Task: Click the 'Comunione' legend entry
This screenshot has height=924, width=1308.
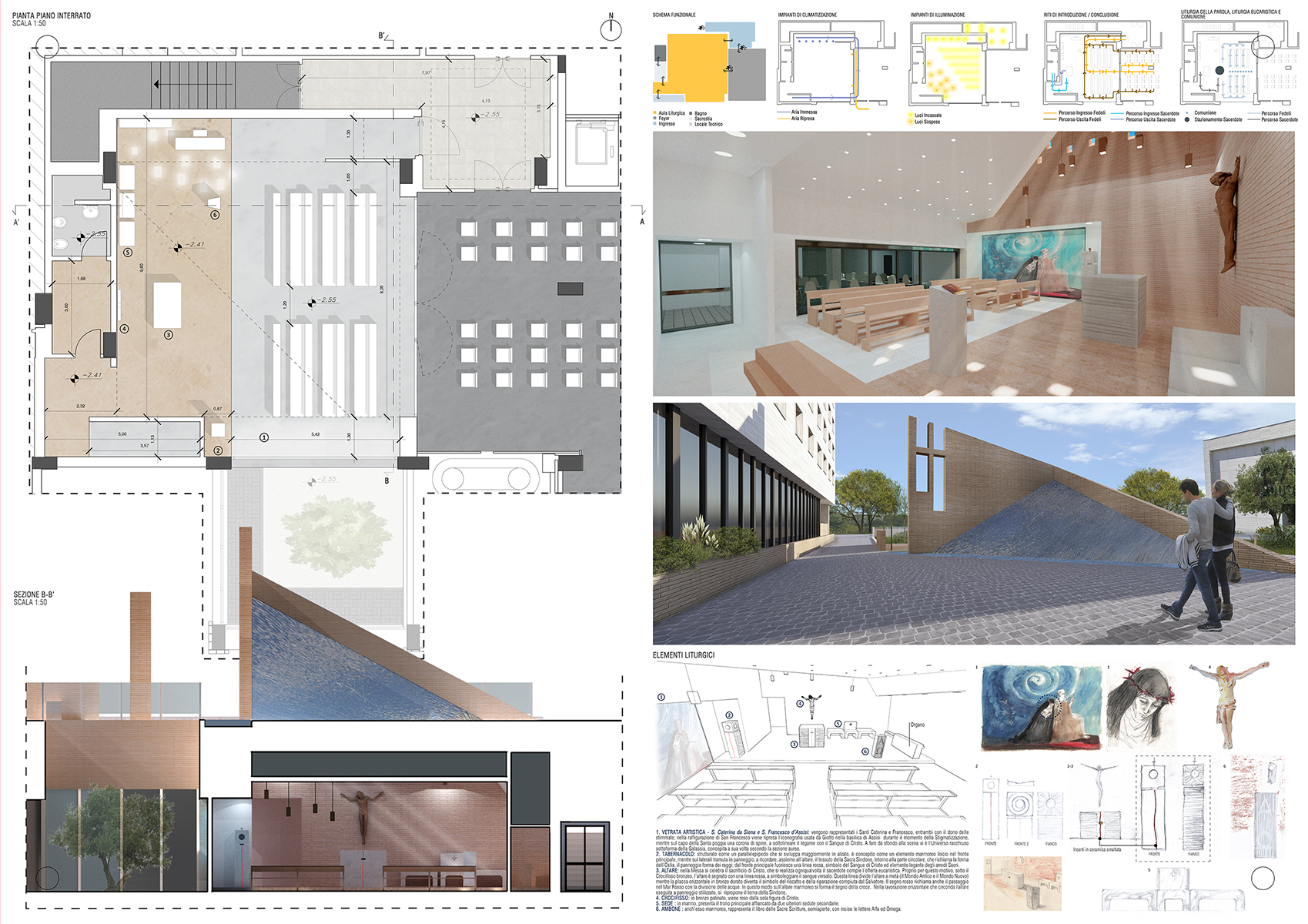Action: coord(1201,113)
